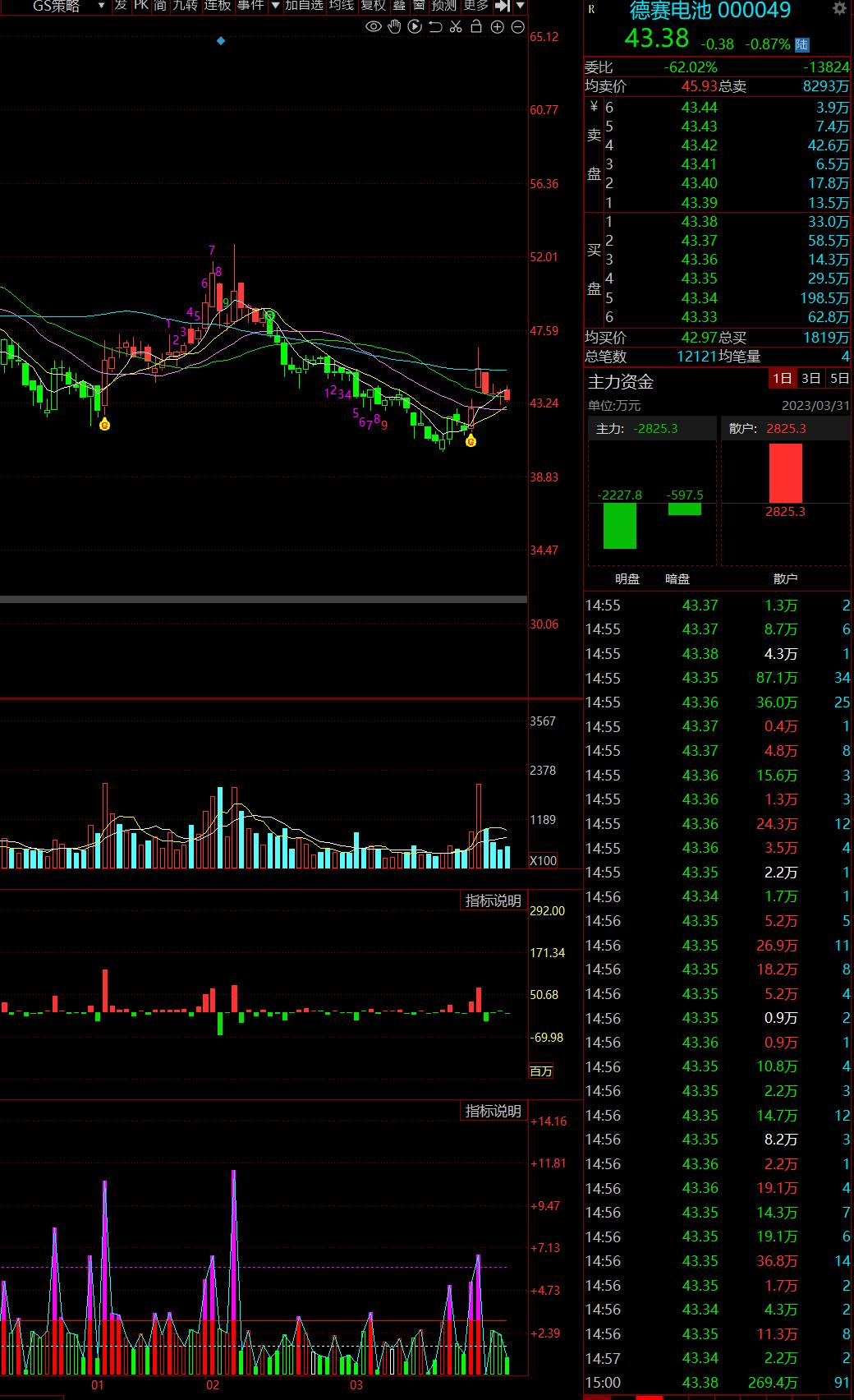
Task: Click the X100 volume unit label
Action: click(543, 861)
